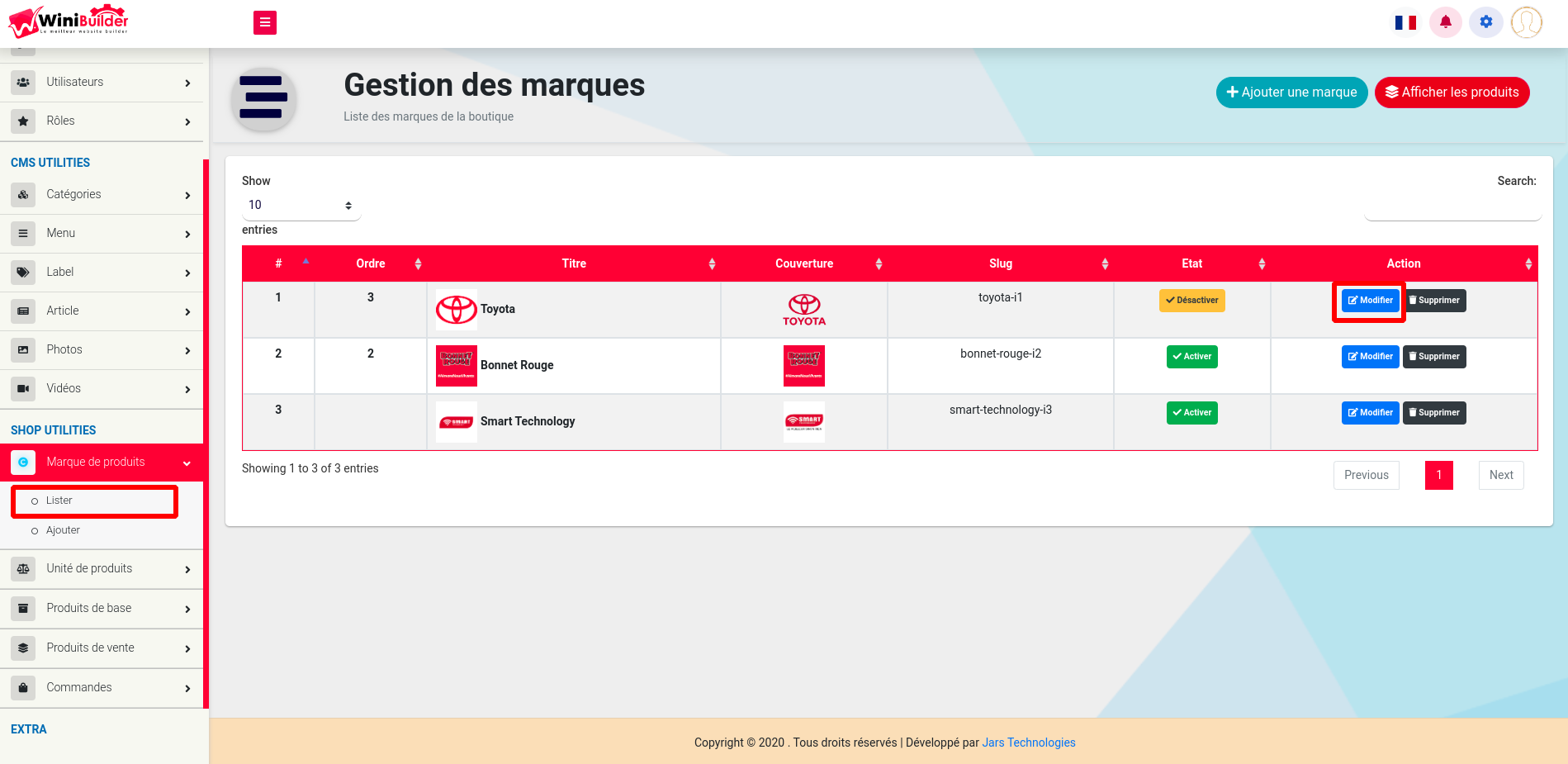Screen dimensions: 1568x764
Task: Open the Show entries count dropdown
Action: 301,206
